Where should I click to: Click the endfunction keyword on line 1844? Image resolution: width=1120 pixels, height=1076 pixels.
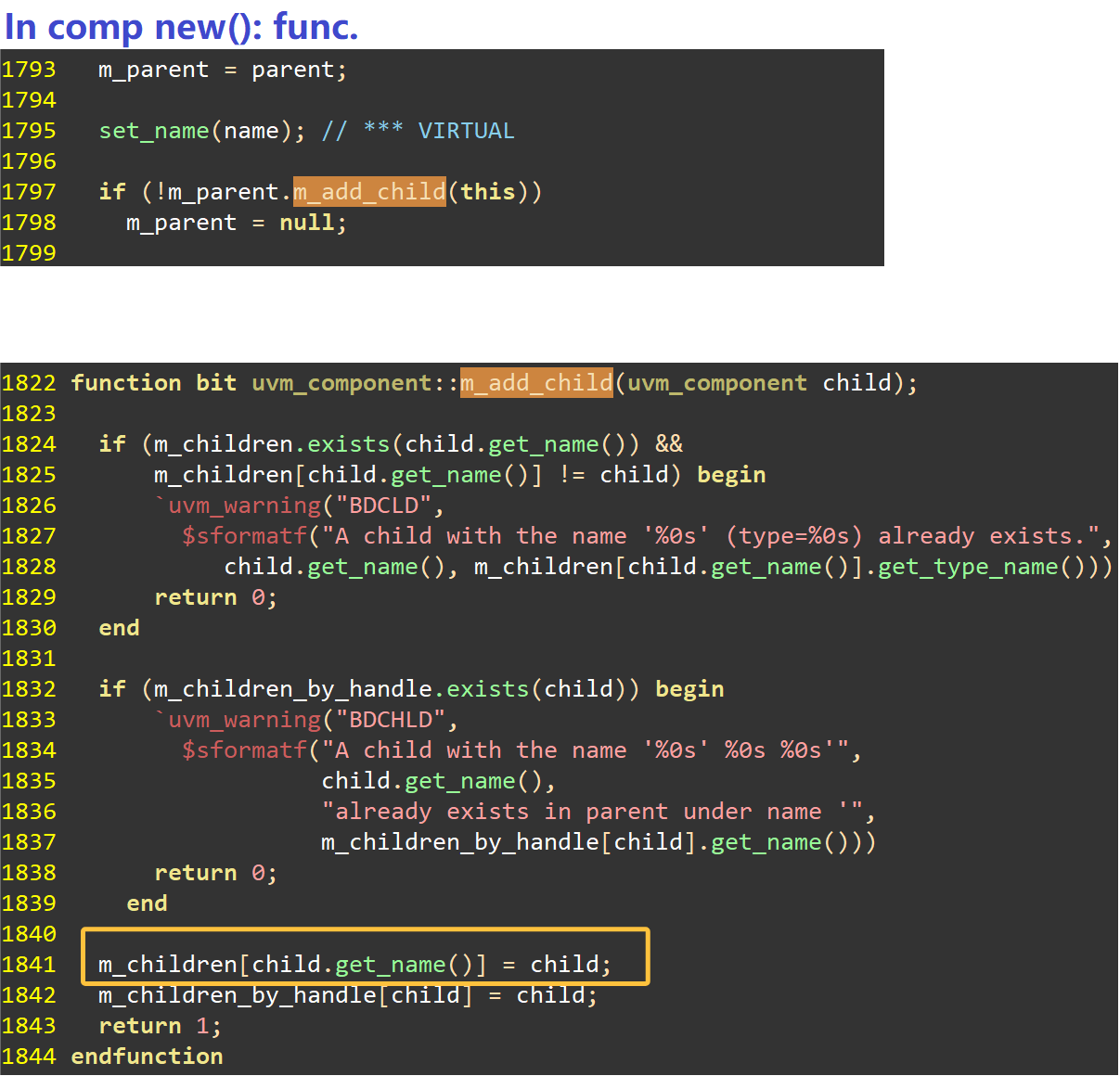147,1056
